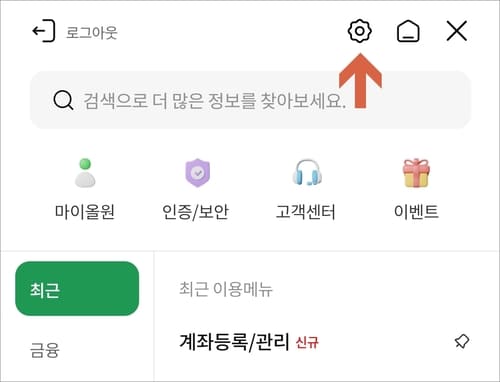Click the magnifier search icon
This screenshot has height=382, width=500.
(x=63, y=100)
